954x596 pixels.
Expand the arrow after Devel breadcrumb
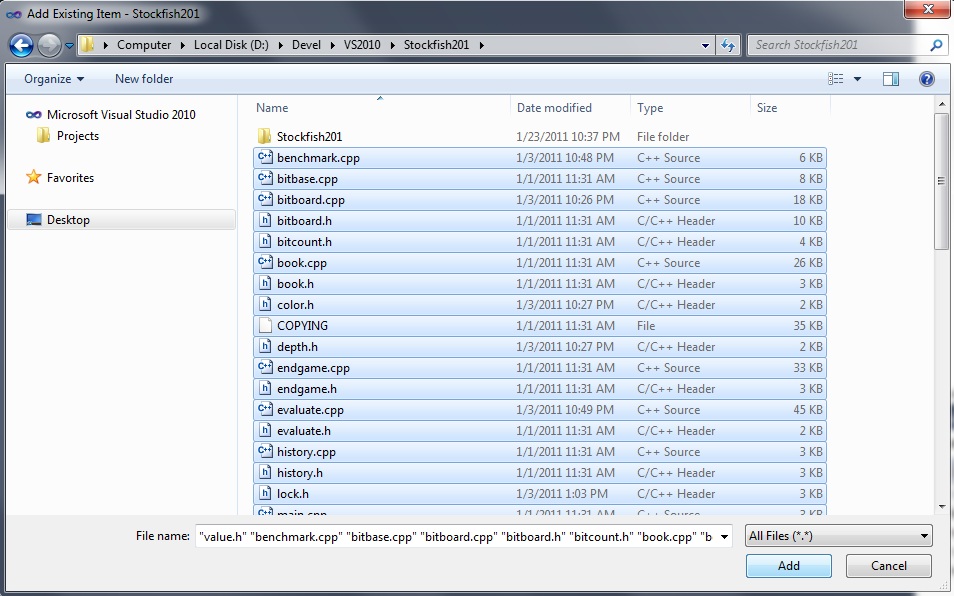pos(332,45)
